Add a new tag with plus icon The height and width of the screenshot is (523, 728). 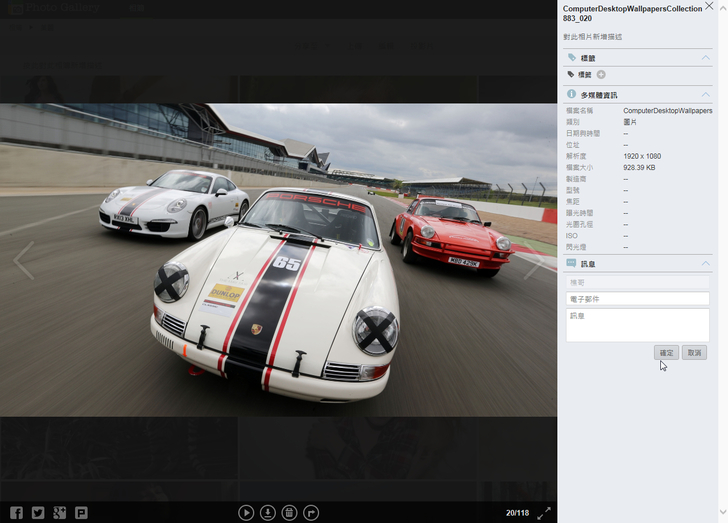point(601,75)
